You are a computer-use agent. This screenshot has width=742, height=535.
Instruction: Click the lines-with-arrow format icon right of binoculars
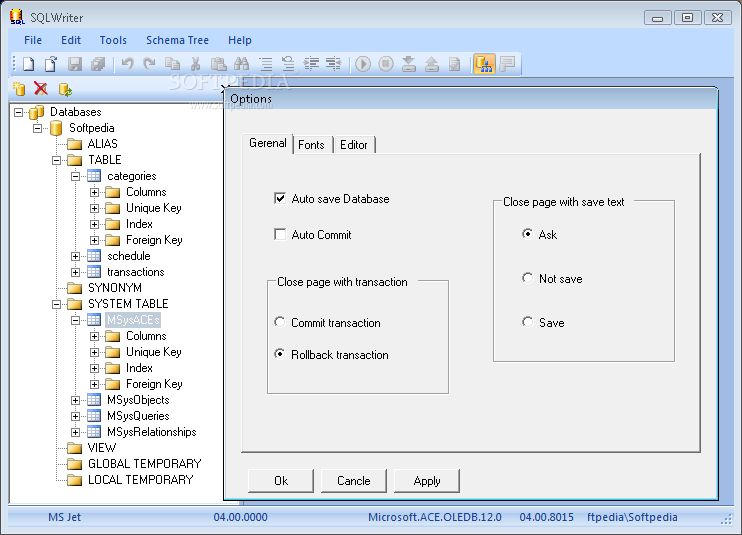click(288, 64)
